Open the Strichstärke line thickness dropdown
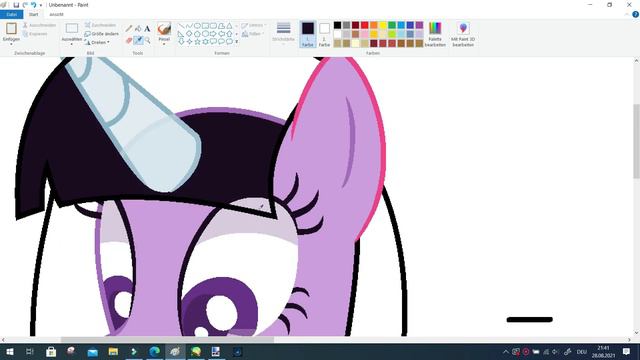The width and height of the screenshot is (640, 360). tap(283, 33)
